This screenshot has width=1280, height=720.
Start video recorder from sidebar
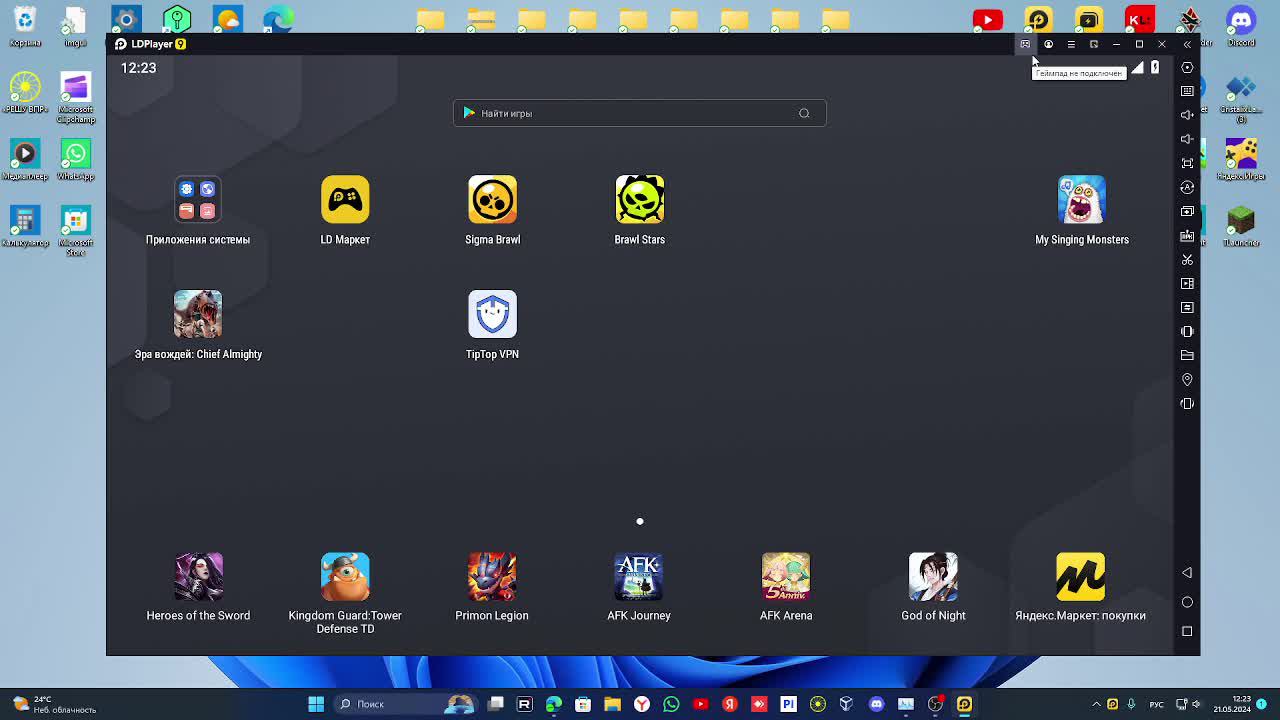pos(1187,283)
